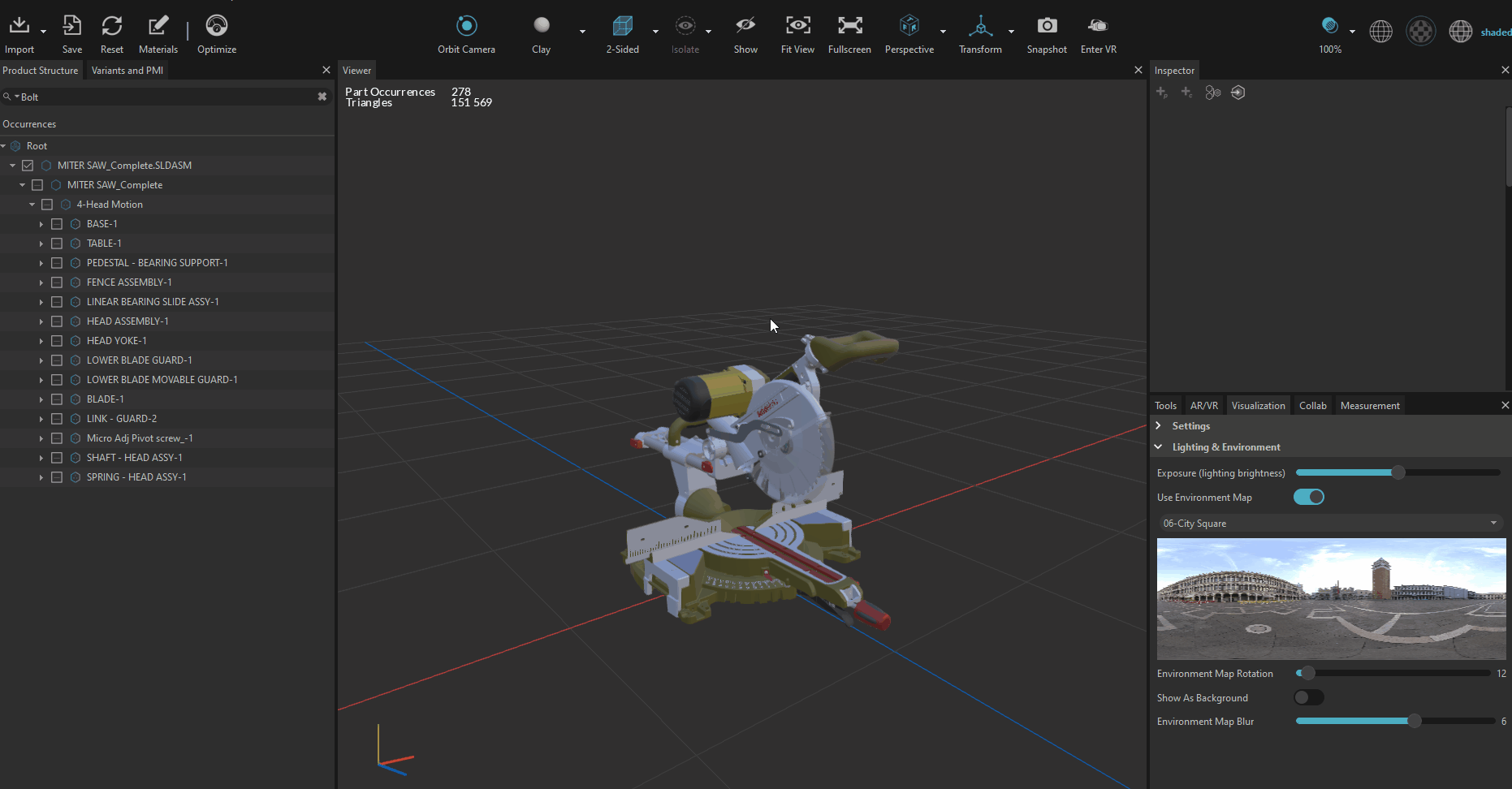
Task: Select the Orbit Camera tool
Action: [x=466, y=27]
